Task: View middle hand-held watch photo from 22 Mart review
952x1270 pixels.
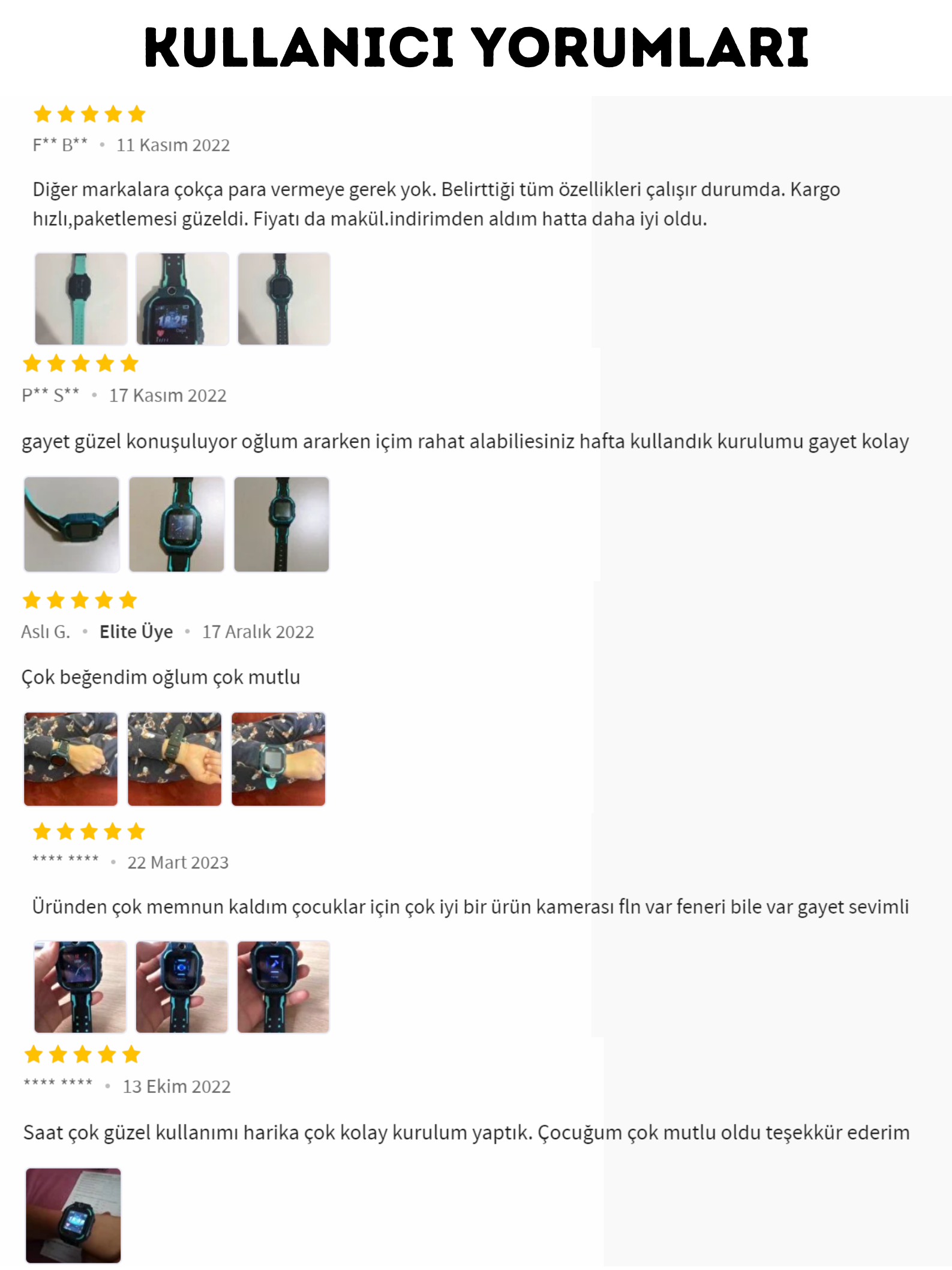Action: [x=182, y=987]
